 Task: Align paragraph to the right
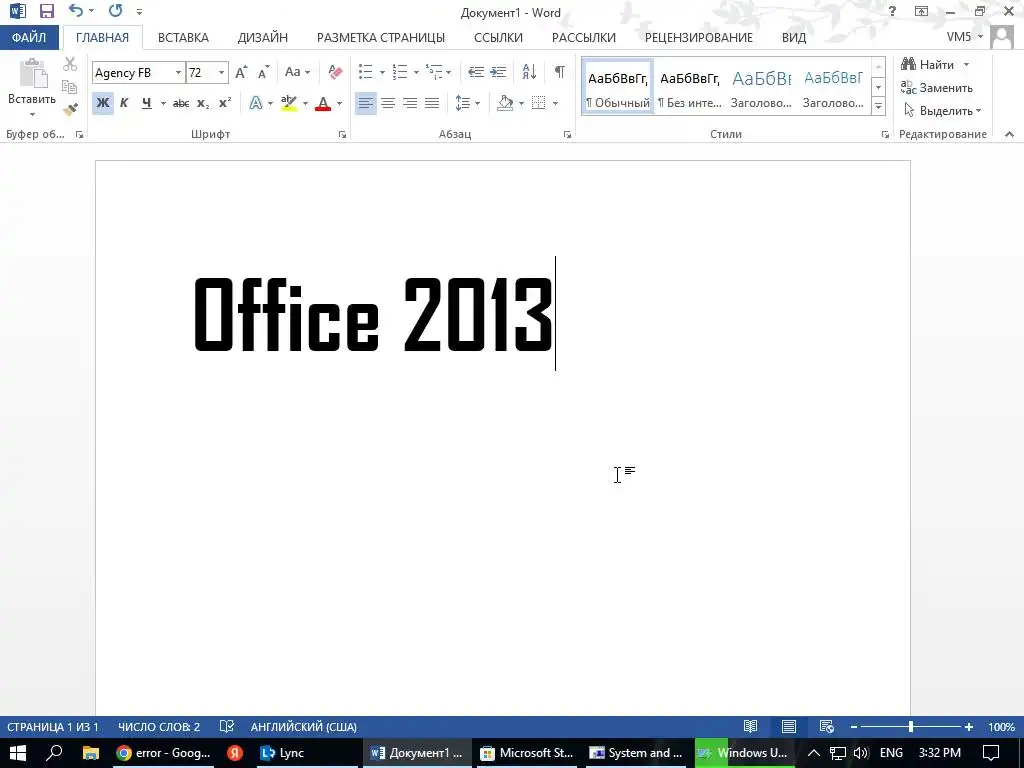tap(409, 103)
